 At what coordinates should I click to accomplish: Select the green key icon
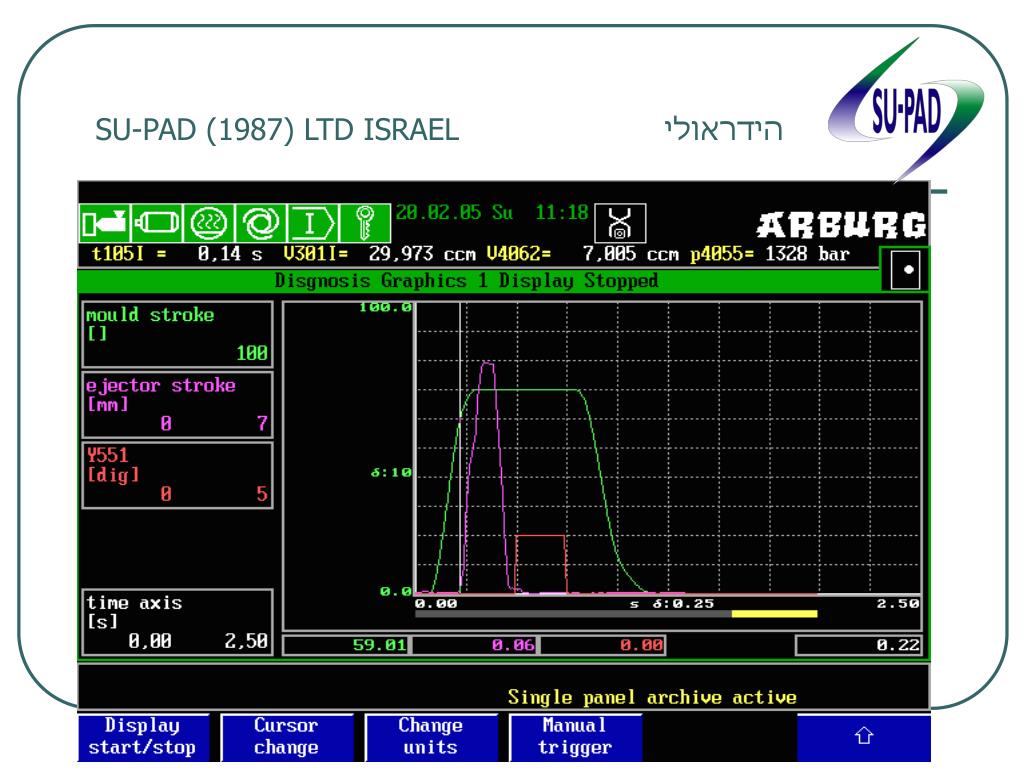pos(365,223)
